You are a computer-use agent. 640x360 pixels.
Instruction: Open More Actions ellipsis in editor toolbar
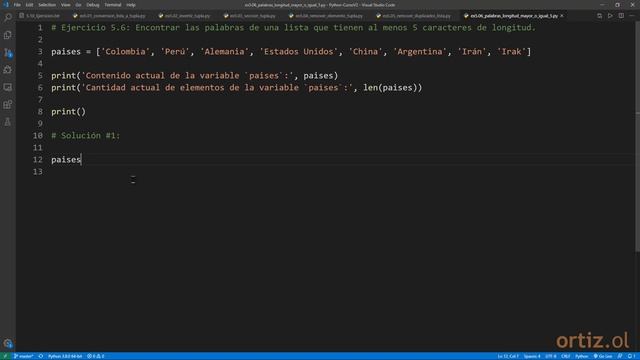click(x=632, y=16)
